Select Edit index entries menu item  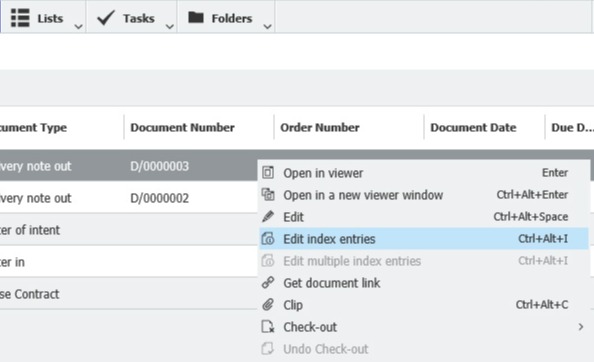424,239
